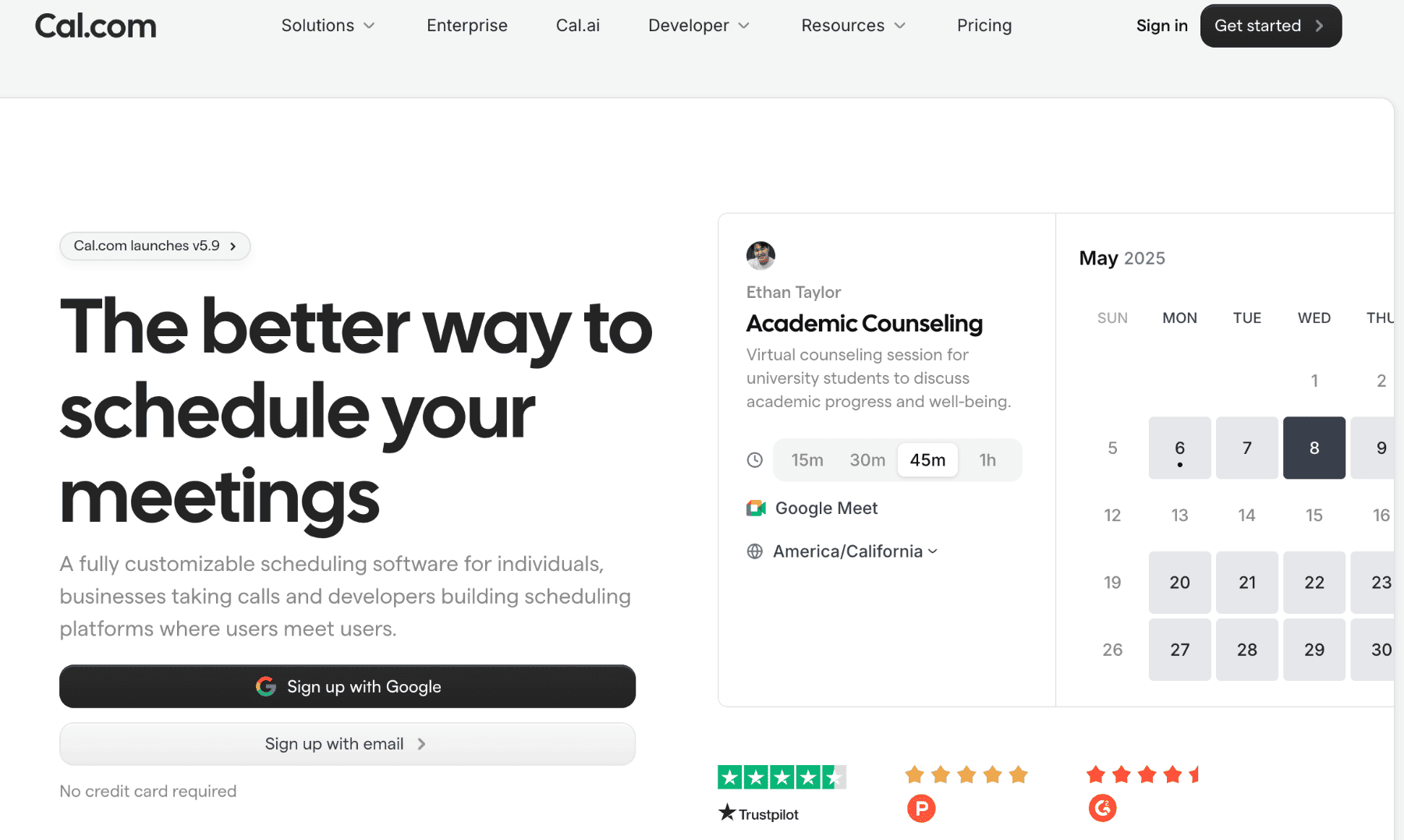The width and height of the screenshot is (1404, 840).
Task: Click the globe icon next to America/California
Action: tap(754, 551)
